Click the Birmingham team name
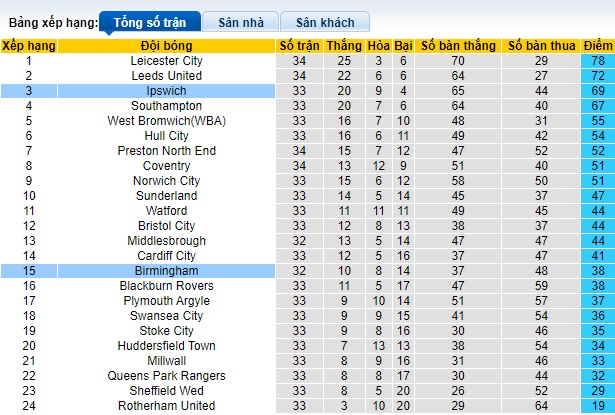 click(166, 271)
